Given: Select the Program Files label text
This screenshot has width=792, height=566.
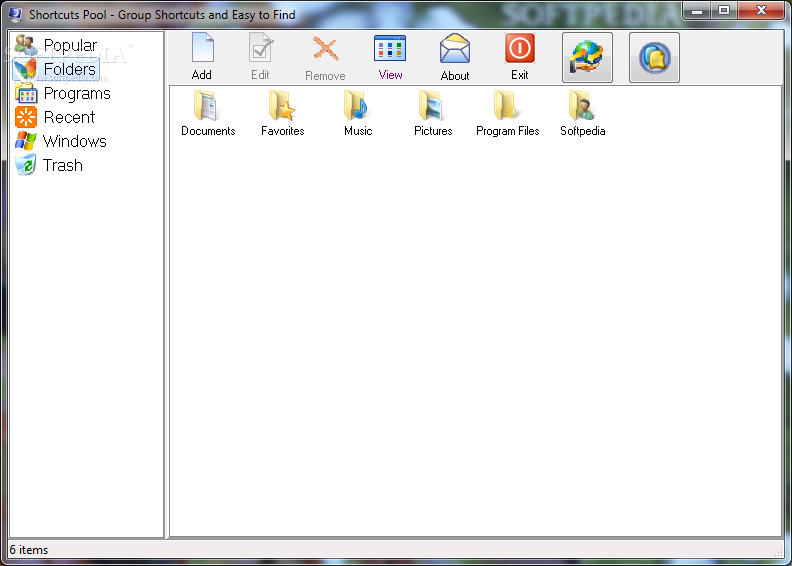Looking at the screenshot, I should [x=508, y=131].
